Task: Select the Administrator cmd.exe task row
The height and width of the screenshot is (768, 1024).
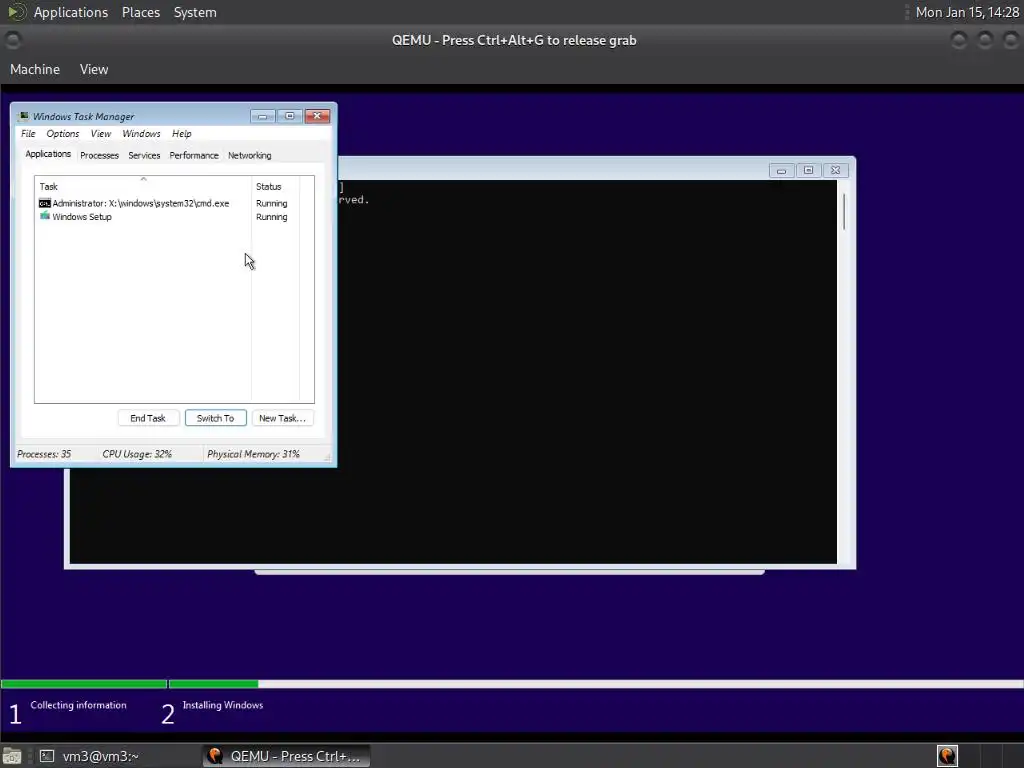Action: 167,203
